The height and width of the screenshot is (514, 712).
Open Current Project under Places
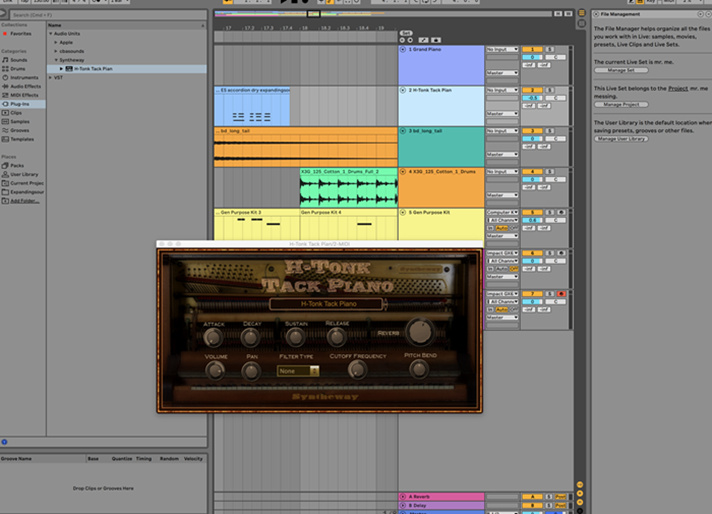[x=27, y=183]
